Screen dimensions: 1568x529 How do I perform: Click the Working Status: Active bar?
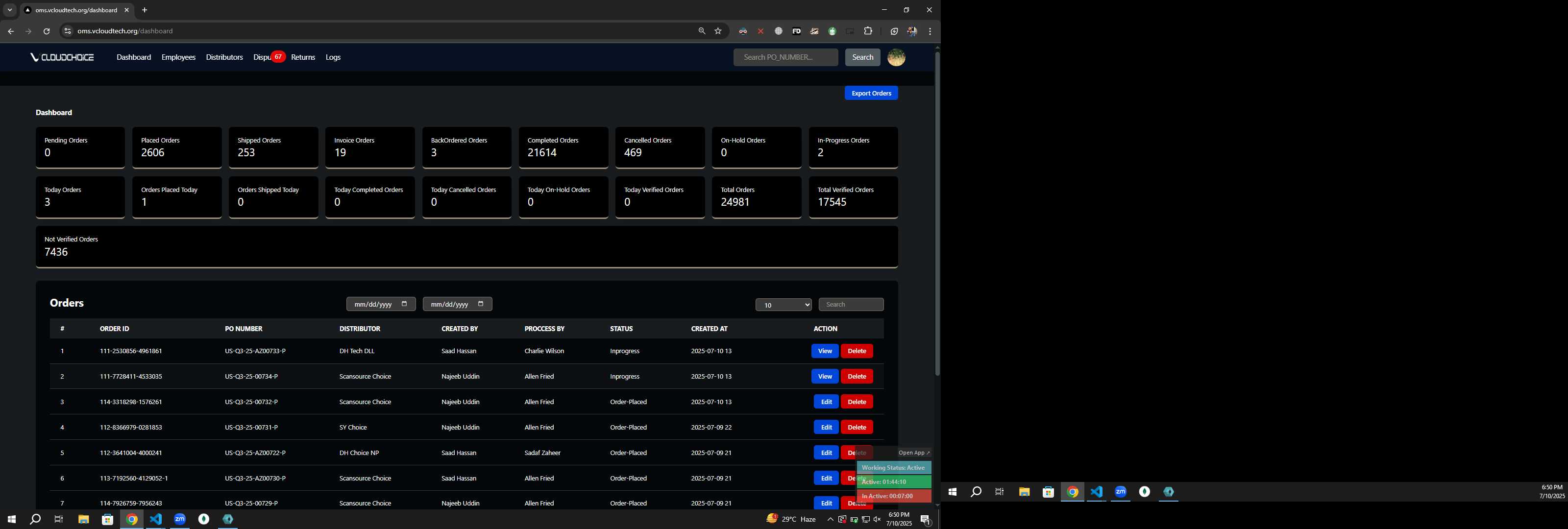pos(894,467)
